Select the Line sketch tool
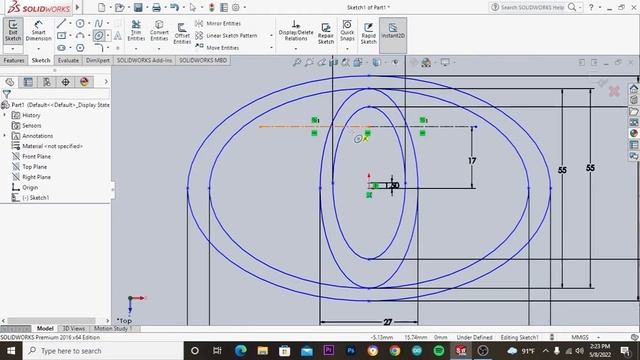640x360 pixels. (61, 24)
